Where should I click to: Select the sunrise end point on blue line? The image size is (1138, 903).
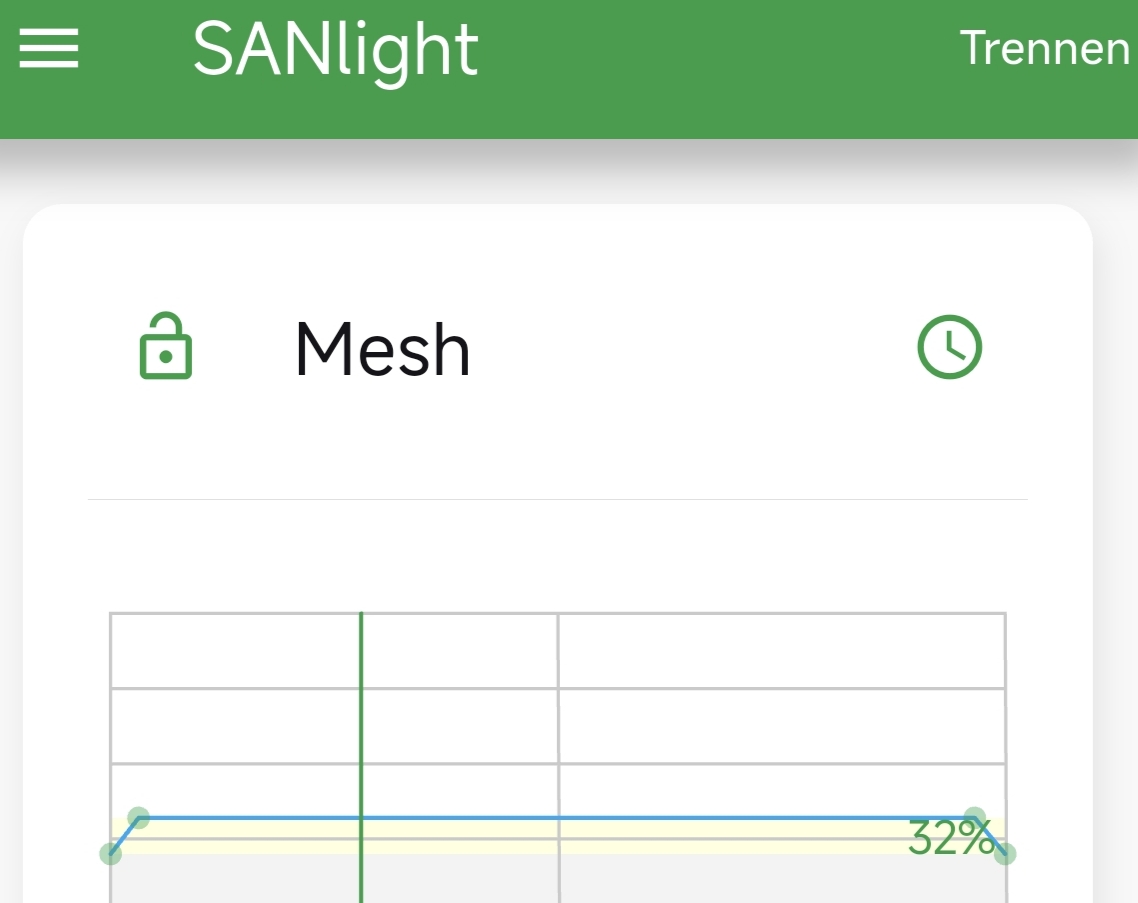(x=139, y=818)
